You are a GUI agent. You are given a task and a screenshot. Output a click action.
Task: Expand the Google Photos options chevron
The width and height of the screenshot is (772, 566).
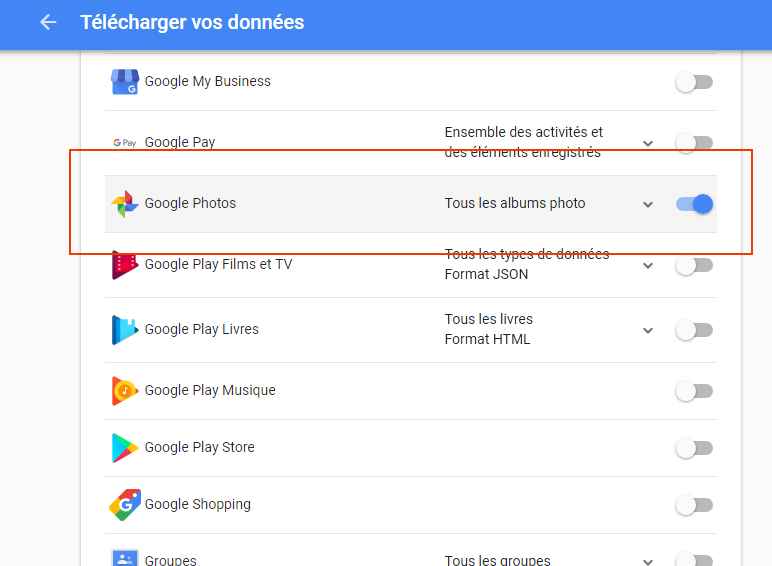pos(648,205)
